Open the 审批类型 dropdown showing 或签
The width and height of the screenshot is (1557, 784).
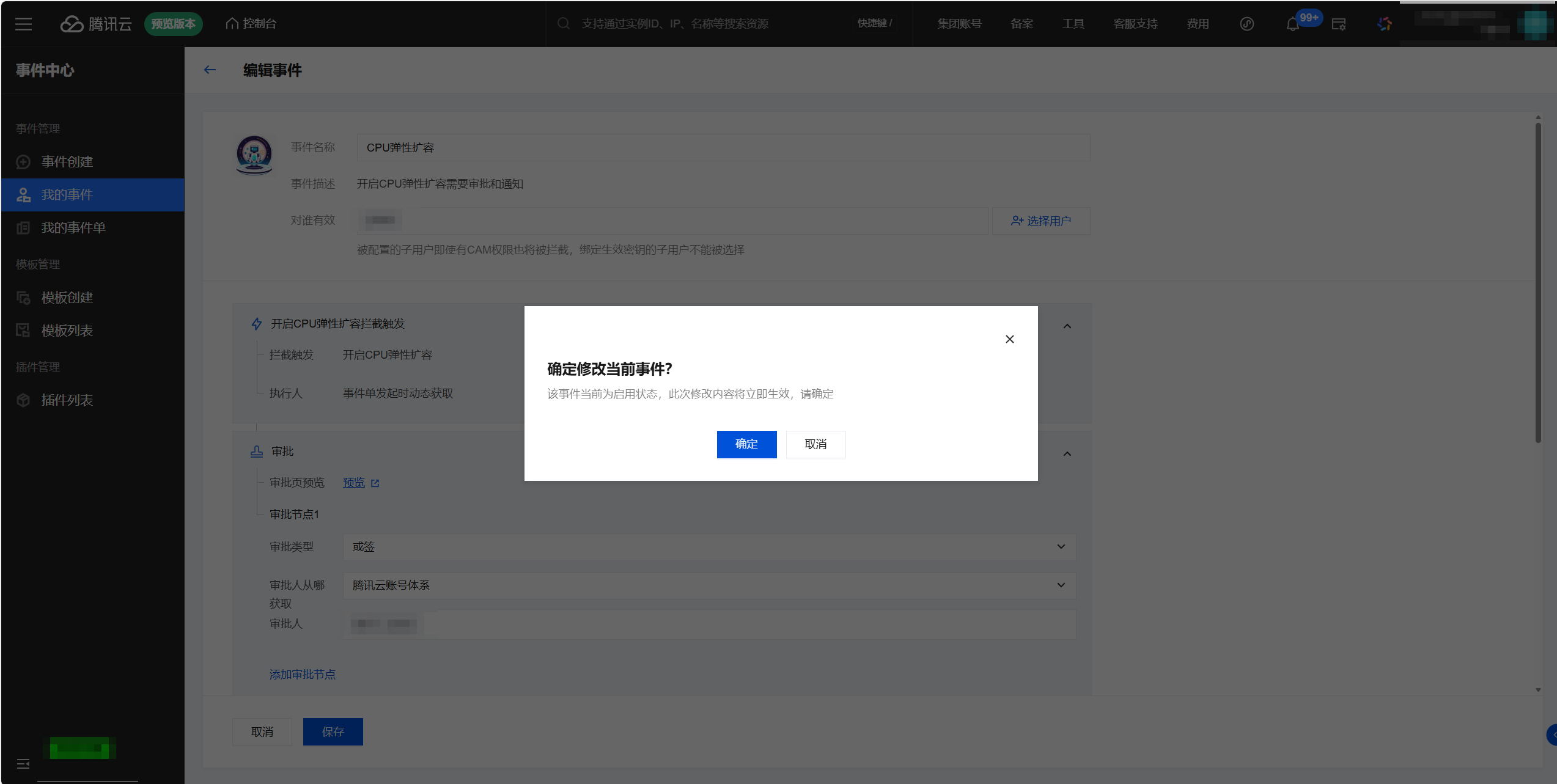click(709, 547)
